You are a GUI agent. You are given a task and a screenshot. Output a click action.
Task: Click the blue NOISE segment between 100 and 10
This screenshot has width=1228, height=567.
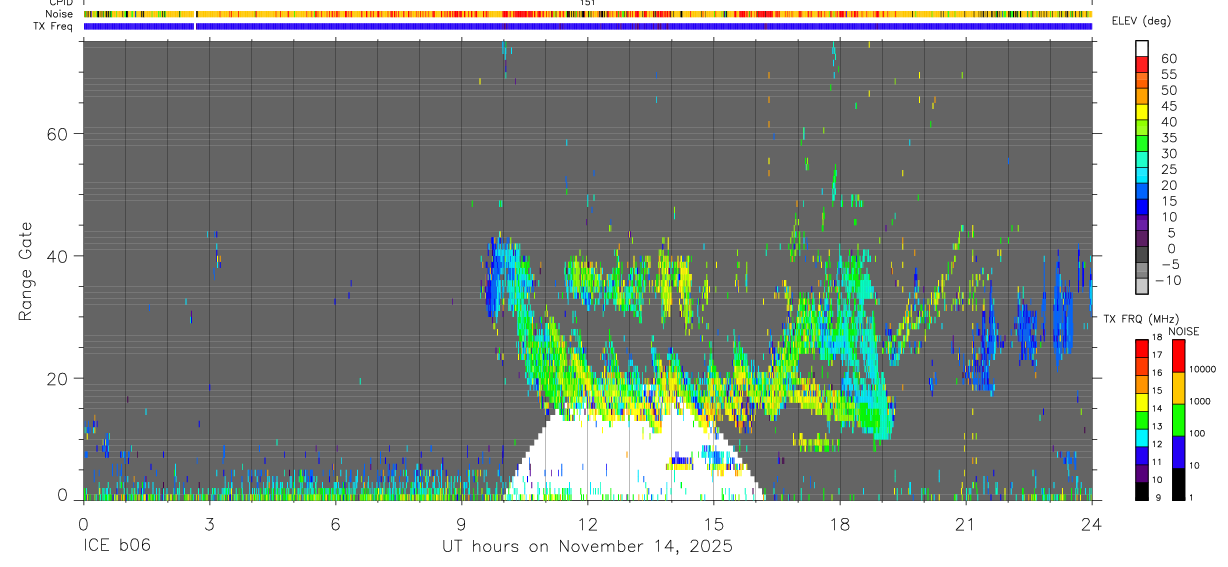tap(1178, 452)
